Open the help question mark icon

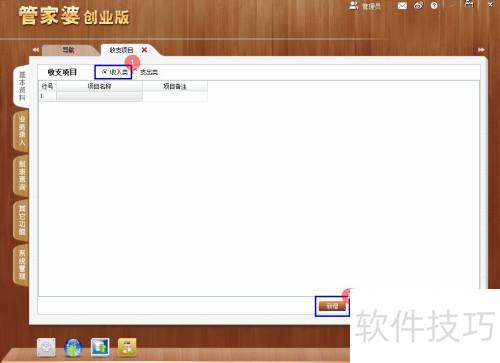434,6
